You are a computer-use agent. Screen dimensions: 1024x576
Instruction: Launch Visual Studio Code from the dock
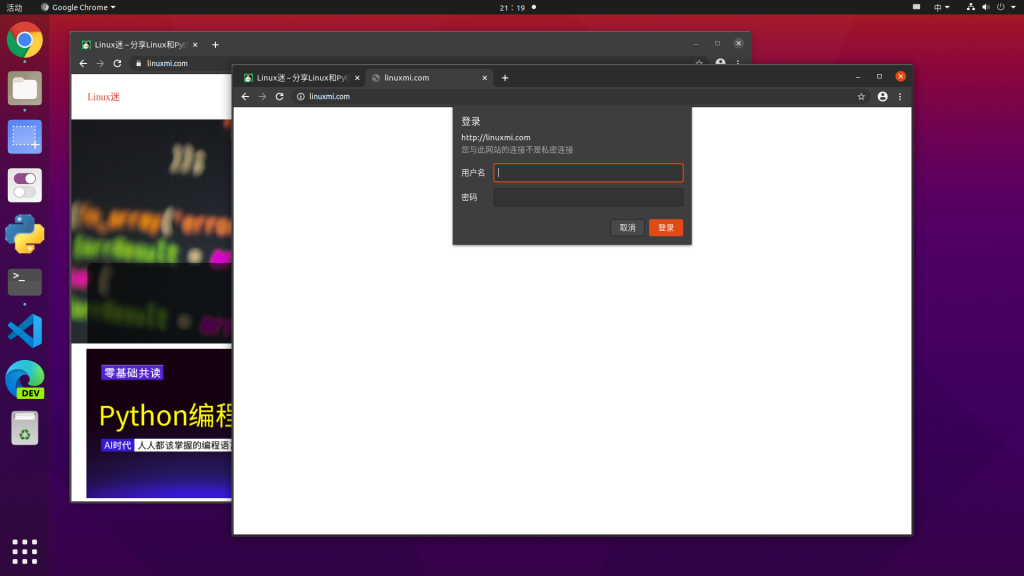pyautogui.click(x=25, y=331)
